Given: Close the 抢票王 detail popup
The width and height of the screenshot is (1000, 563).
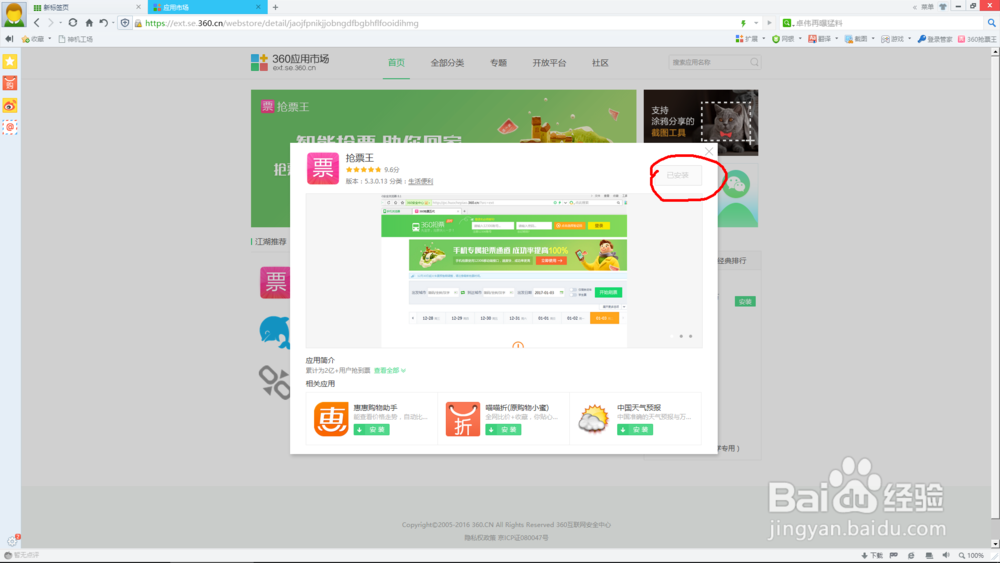Looking at the screenshot, I should (709, 151).
